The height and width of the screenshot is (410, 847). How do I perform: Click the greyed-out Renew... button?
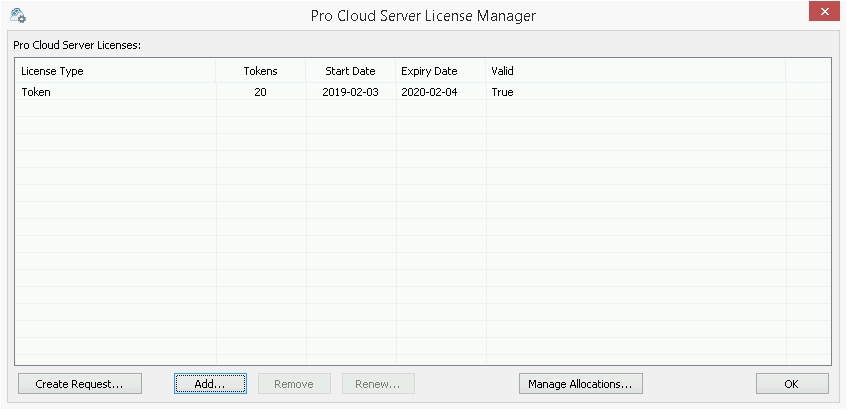pos(378,384)
